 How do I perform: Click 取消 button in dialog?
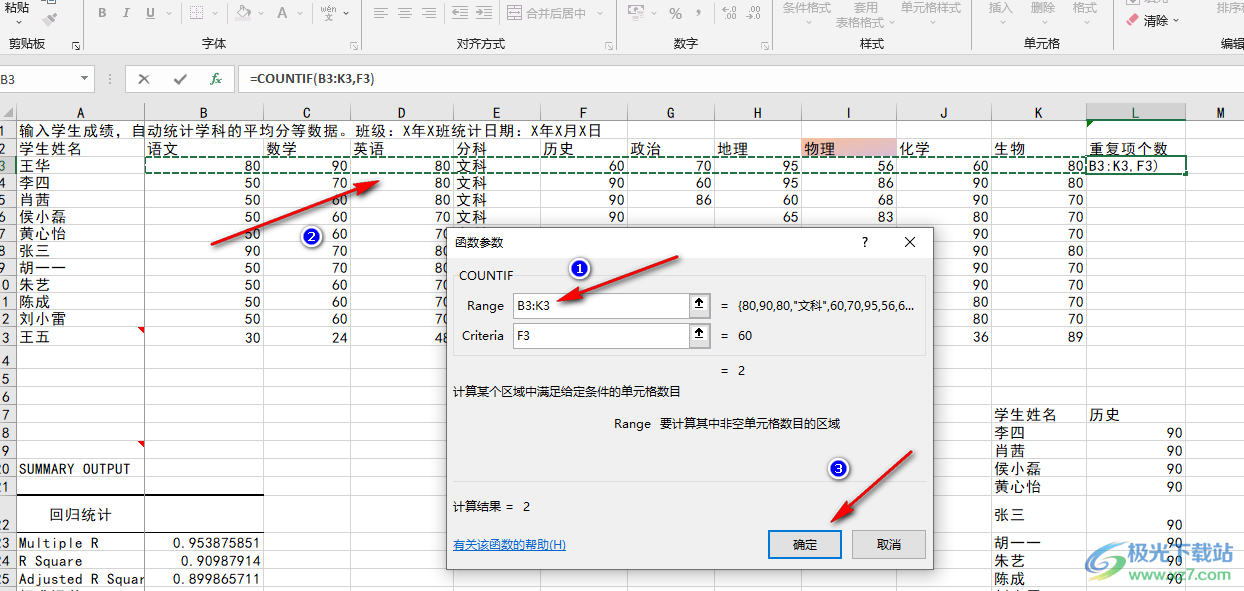coord(888,544)
